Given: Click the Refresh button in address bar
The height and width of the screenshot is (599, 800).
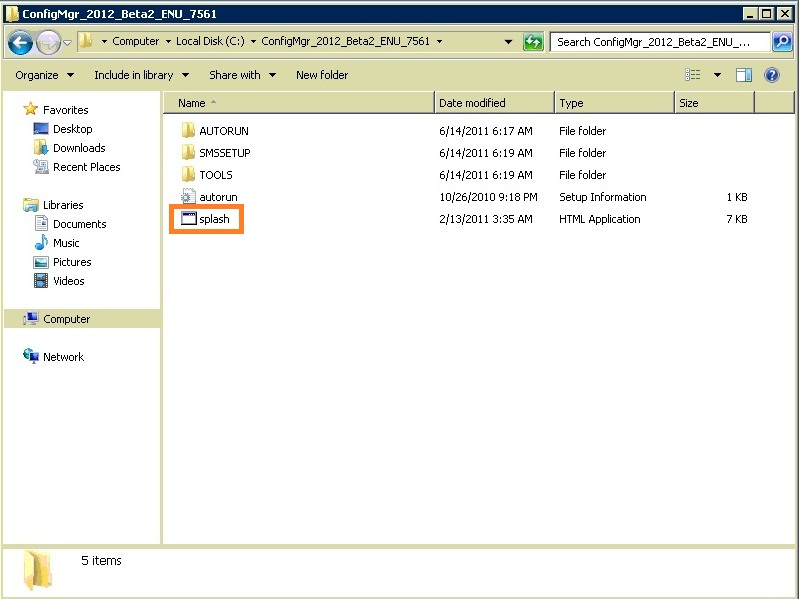Looking at the screenshot, I should click(x=533, y=42).
